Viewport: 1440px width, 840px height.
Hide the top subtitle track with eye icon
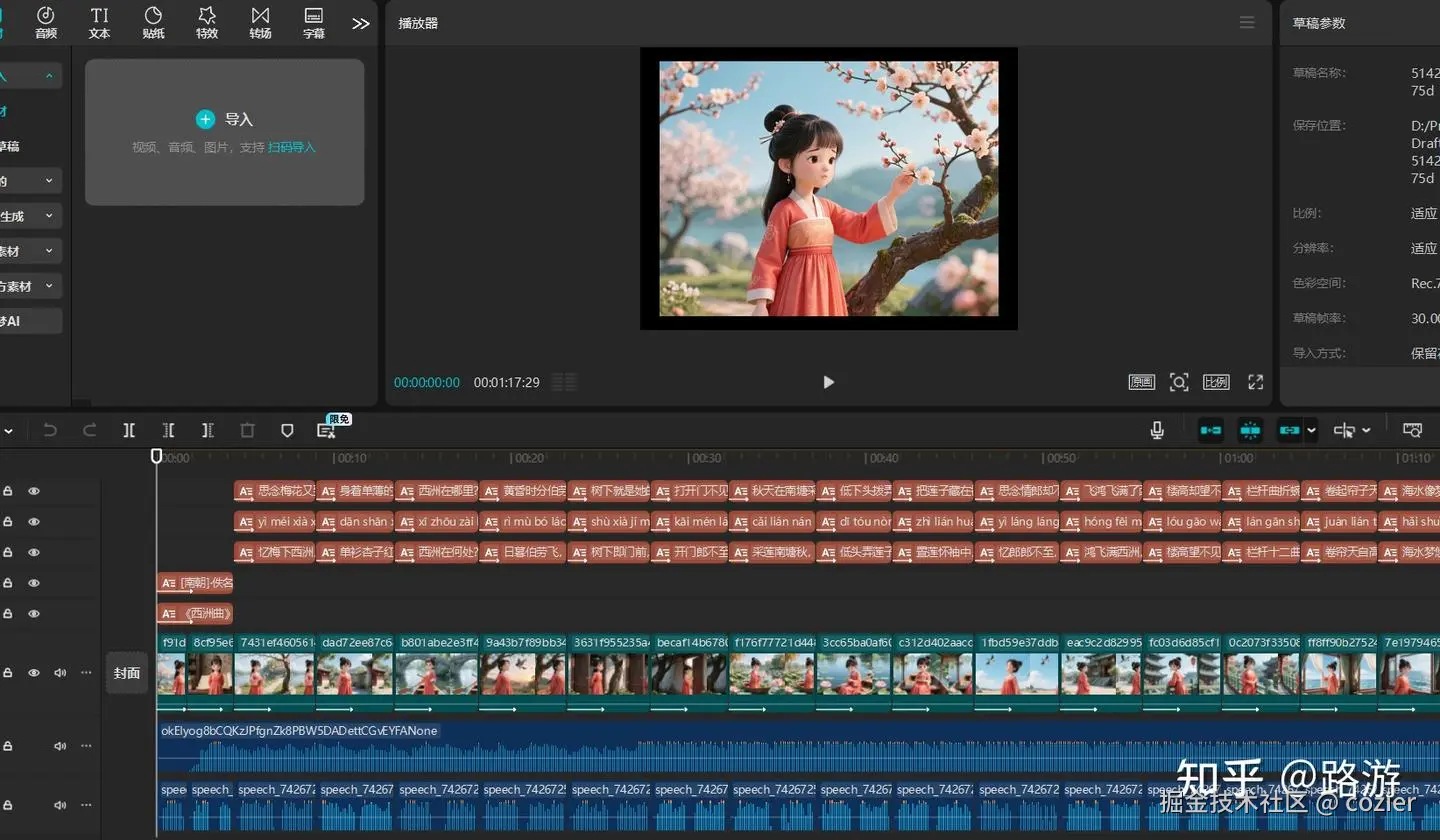tap(34, 491)
